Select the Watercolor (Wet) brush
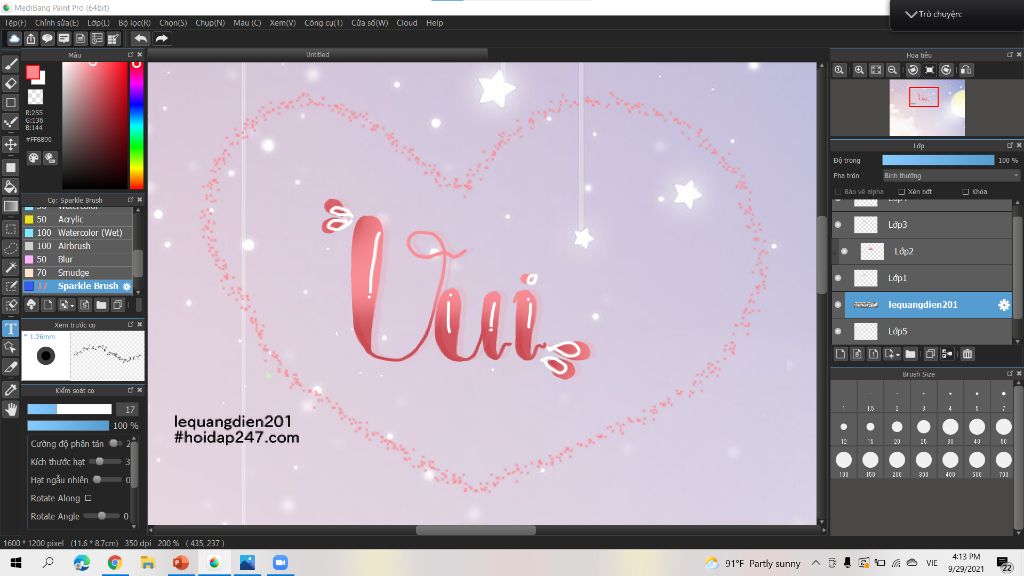This screenshot has height=576, width=1024. pos(78,233)
